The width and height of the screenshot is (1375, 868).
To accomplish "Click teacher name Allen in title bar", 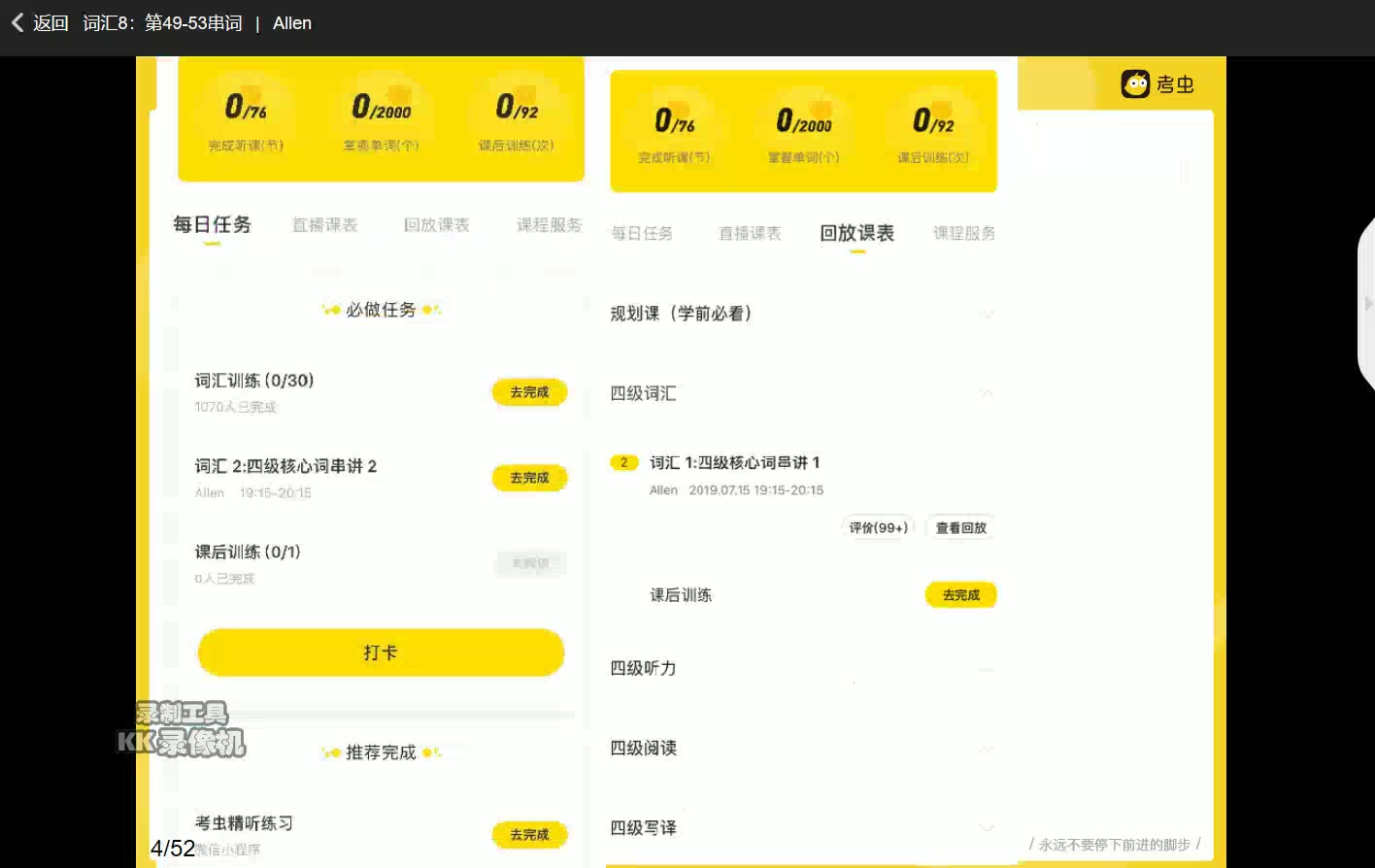I will point(292,23).
